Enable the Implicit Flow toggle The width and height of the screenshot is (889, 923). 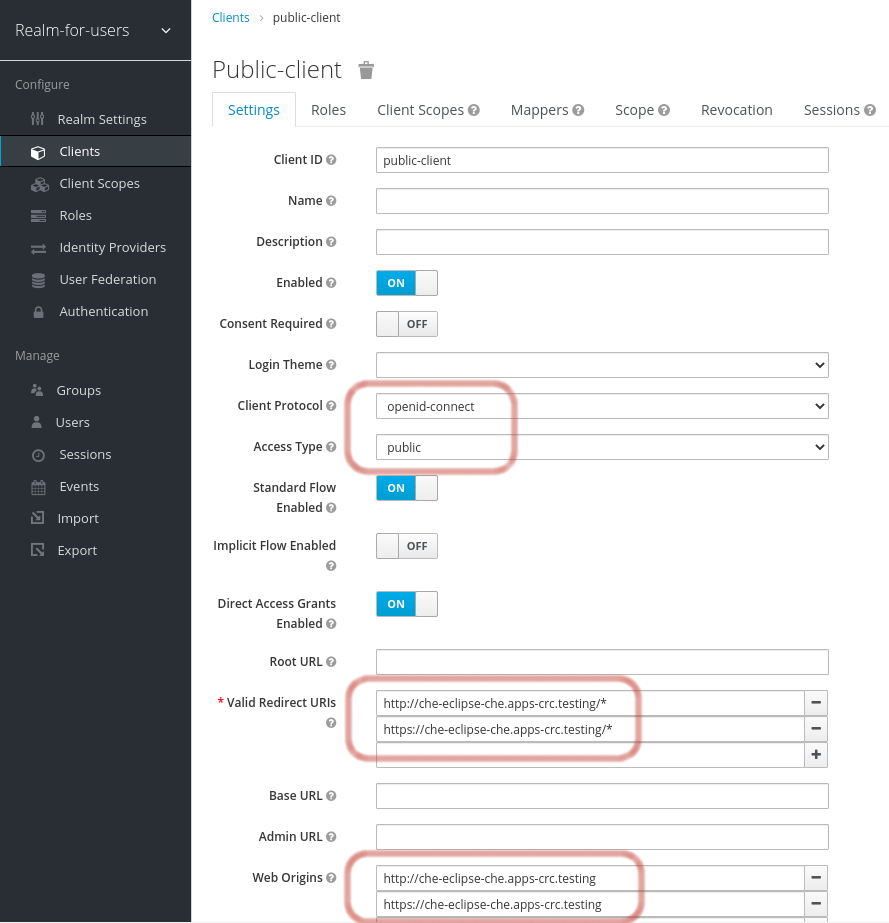pos(406,546)
